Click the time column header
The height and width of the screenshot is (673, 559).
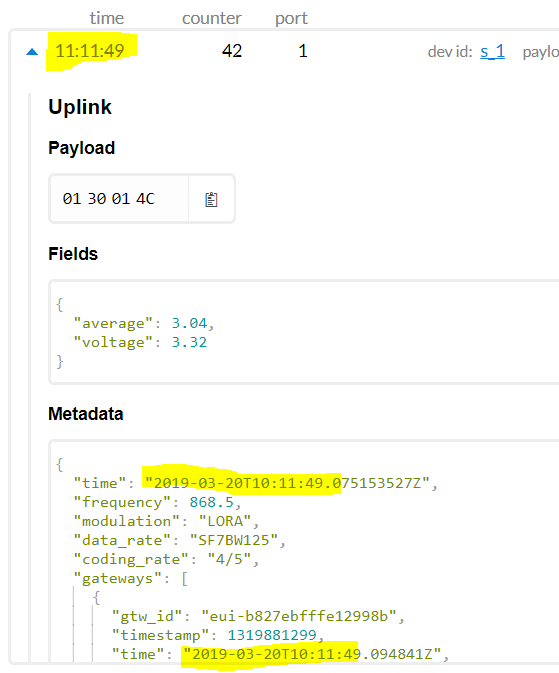coord(106,18)
